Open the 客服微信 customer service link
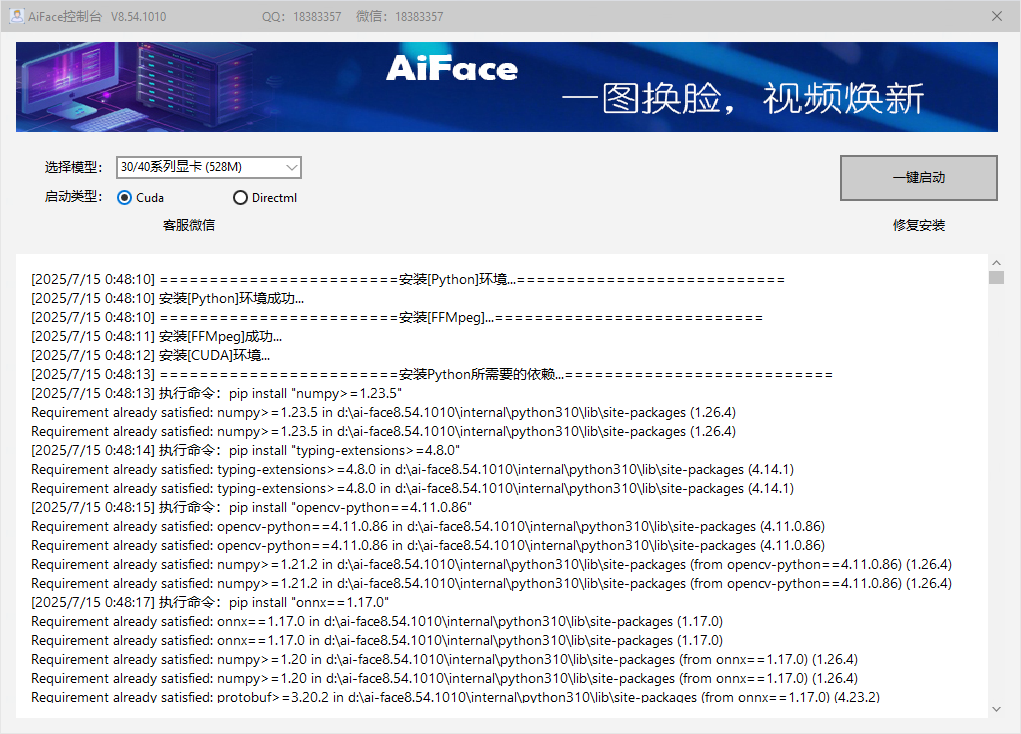Screen dimensions: 1021x734 pyautogui.click(x=188, y=225)
